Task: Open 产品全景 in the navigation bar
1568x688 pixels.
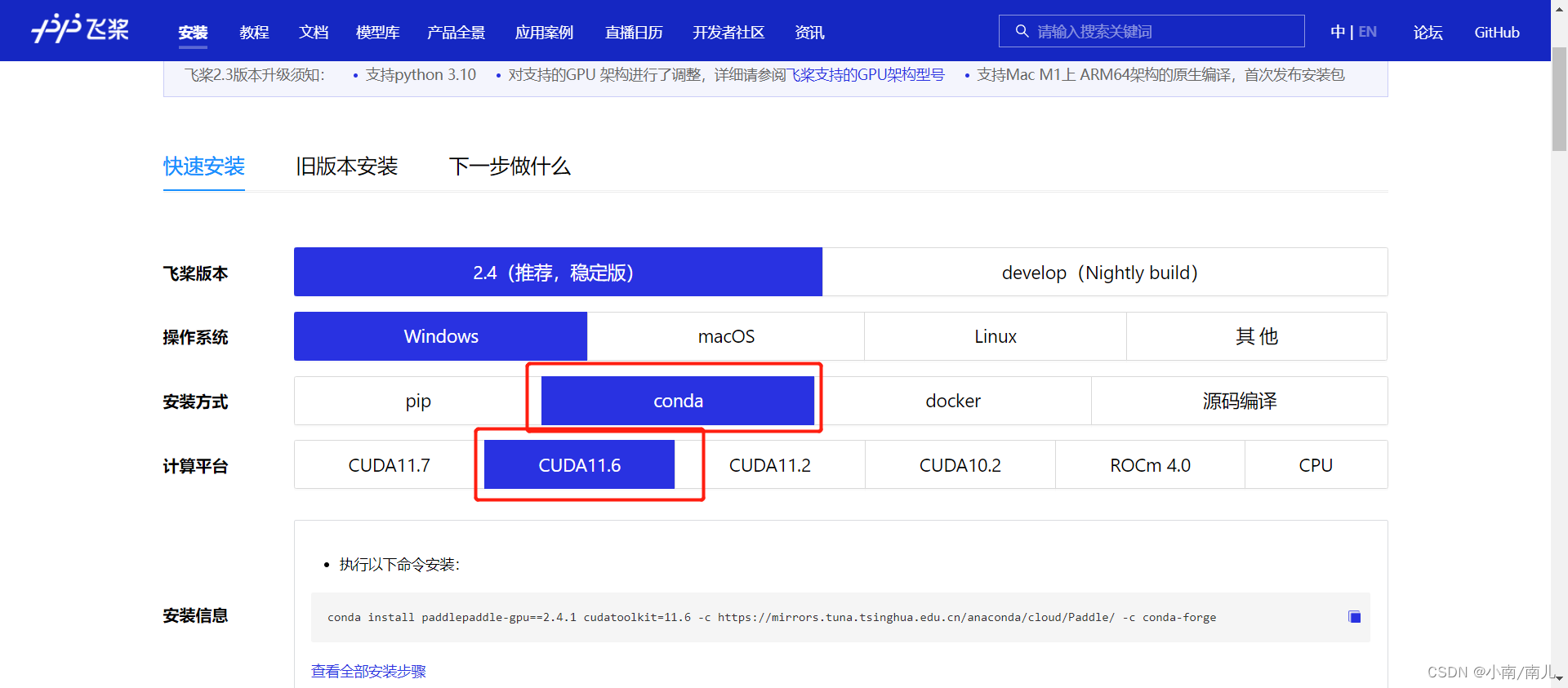Action: point(456,32)
